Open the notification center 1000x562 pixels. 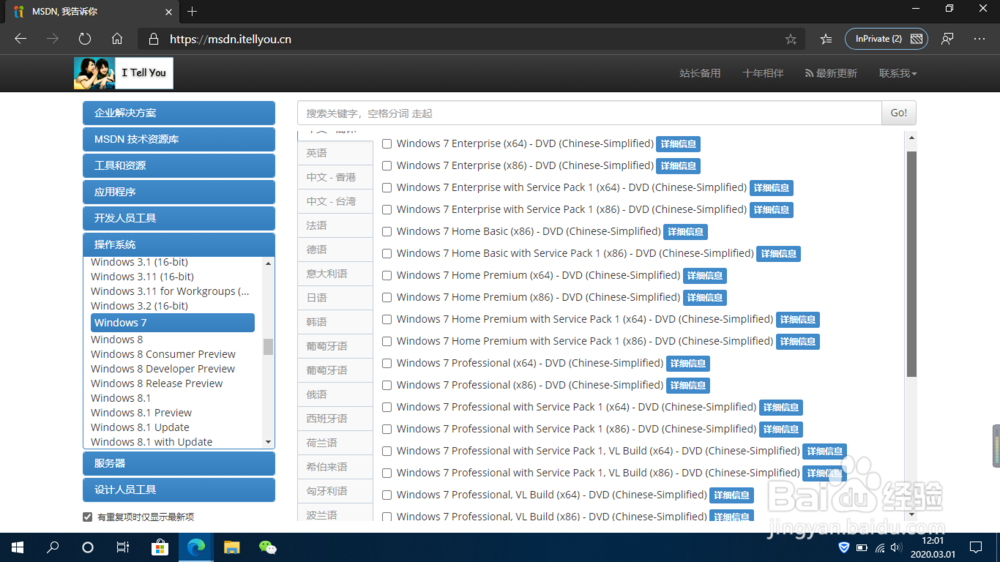976,547
